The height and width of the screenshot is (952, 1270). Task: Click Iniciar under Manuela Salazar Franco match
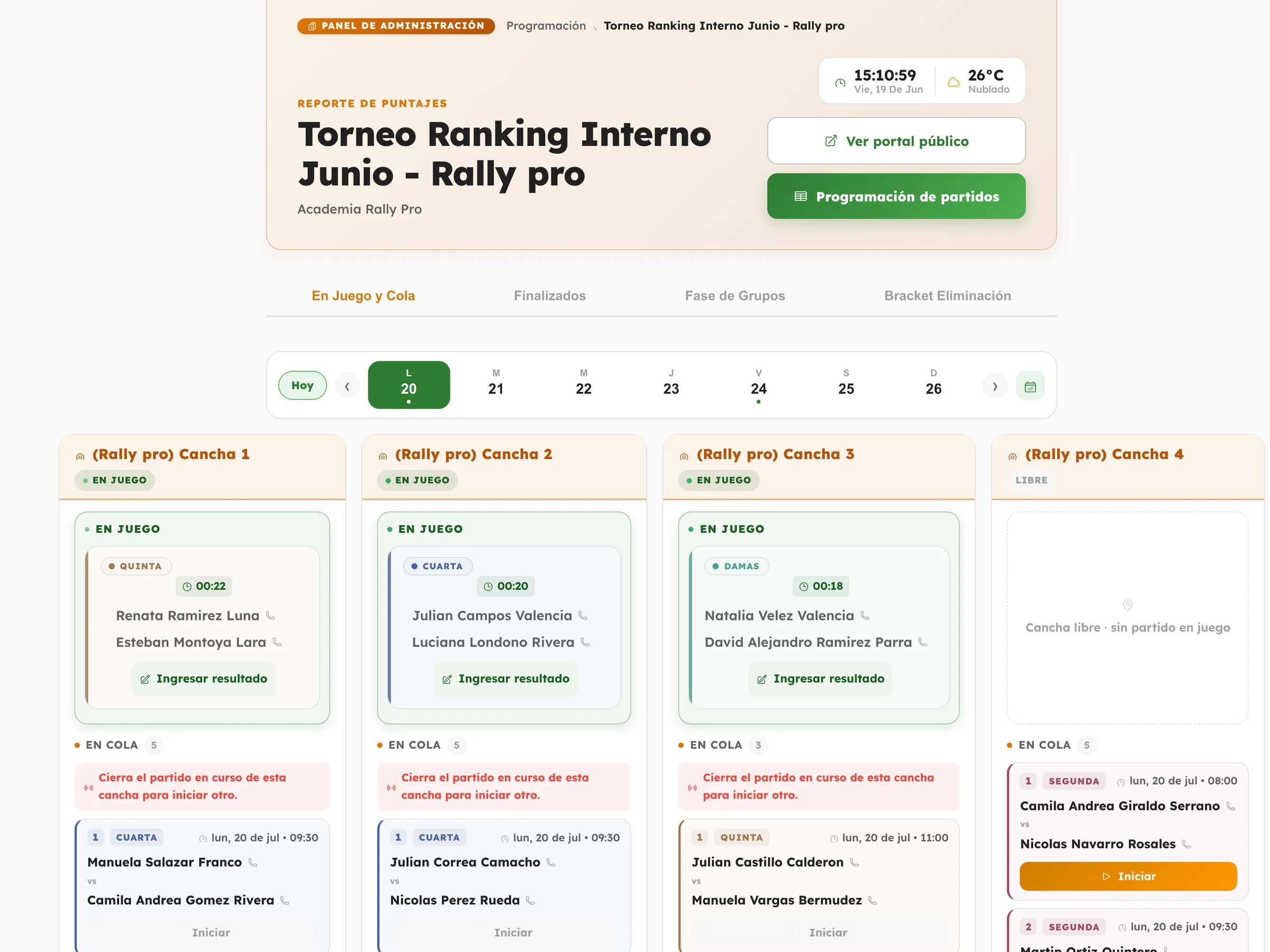[x=202, y=932]
